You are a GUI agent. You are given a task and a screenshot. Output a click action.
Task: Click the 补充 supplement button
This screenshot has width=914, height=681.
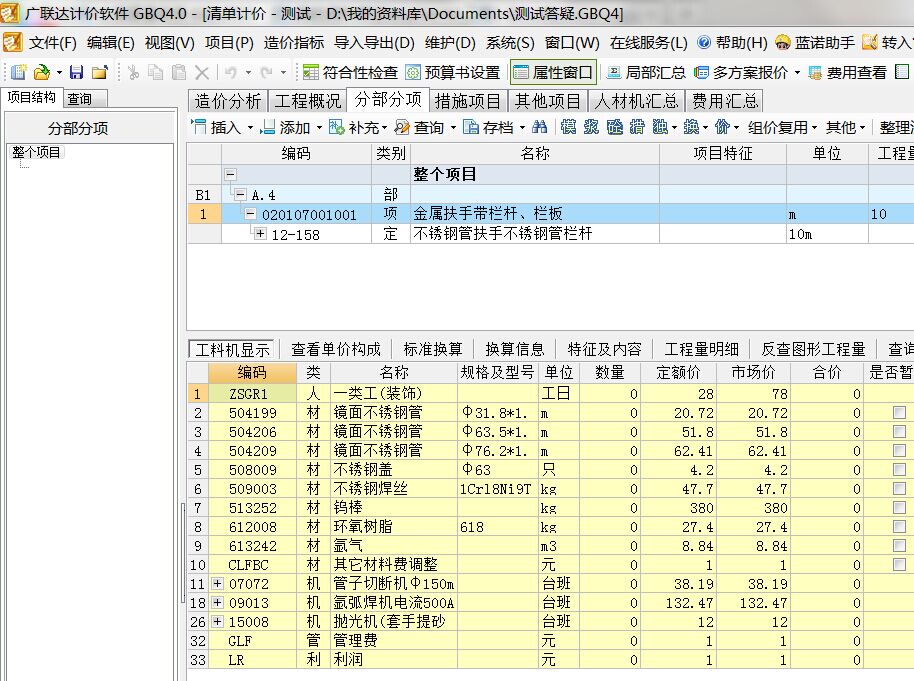[x=354, y=127]
